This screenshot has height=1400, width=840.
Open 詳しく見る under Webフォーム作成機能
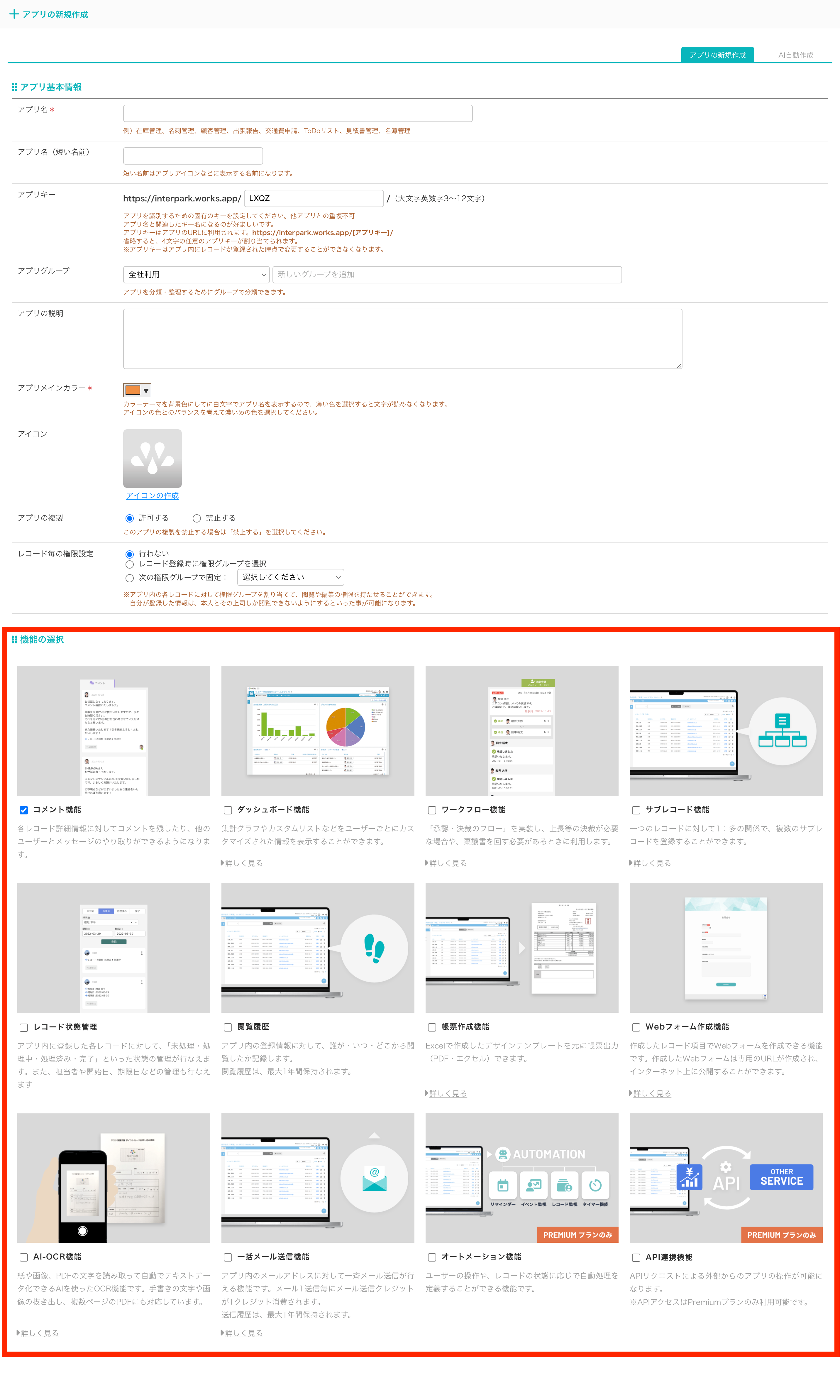[652, 1093]
